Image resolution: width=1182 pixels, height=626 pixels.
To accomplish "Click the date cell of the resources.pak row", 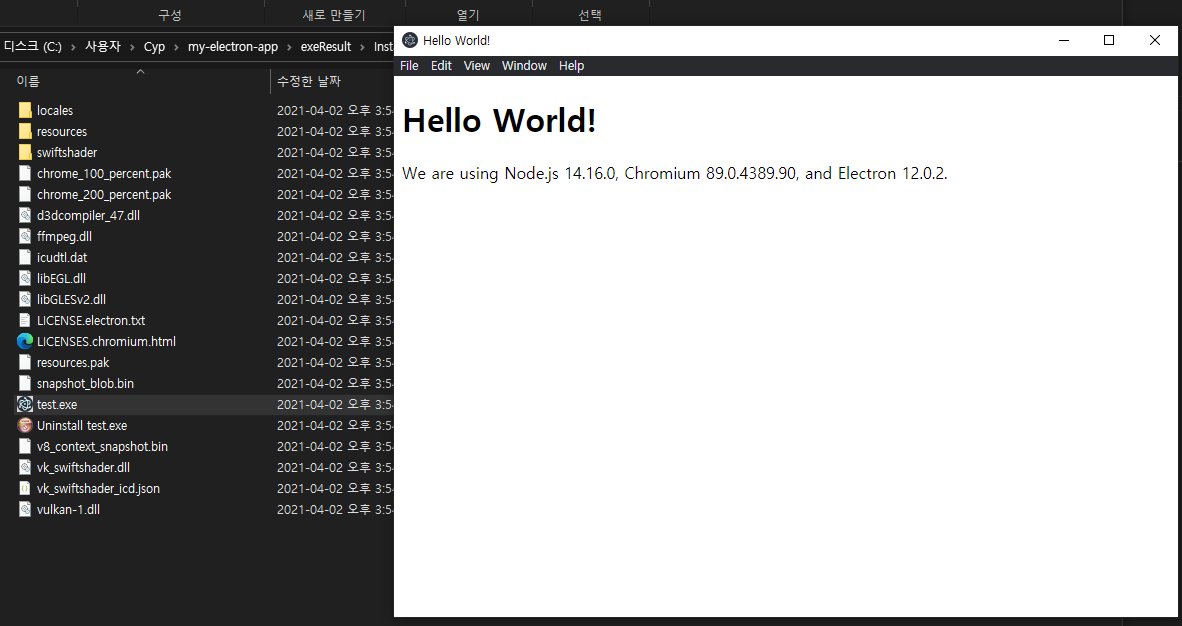I will click(x=335, y=363).
